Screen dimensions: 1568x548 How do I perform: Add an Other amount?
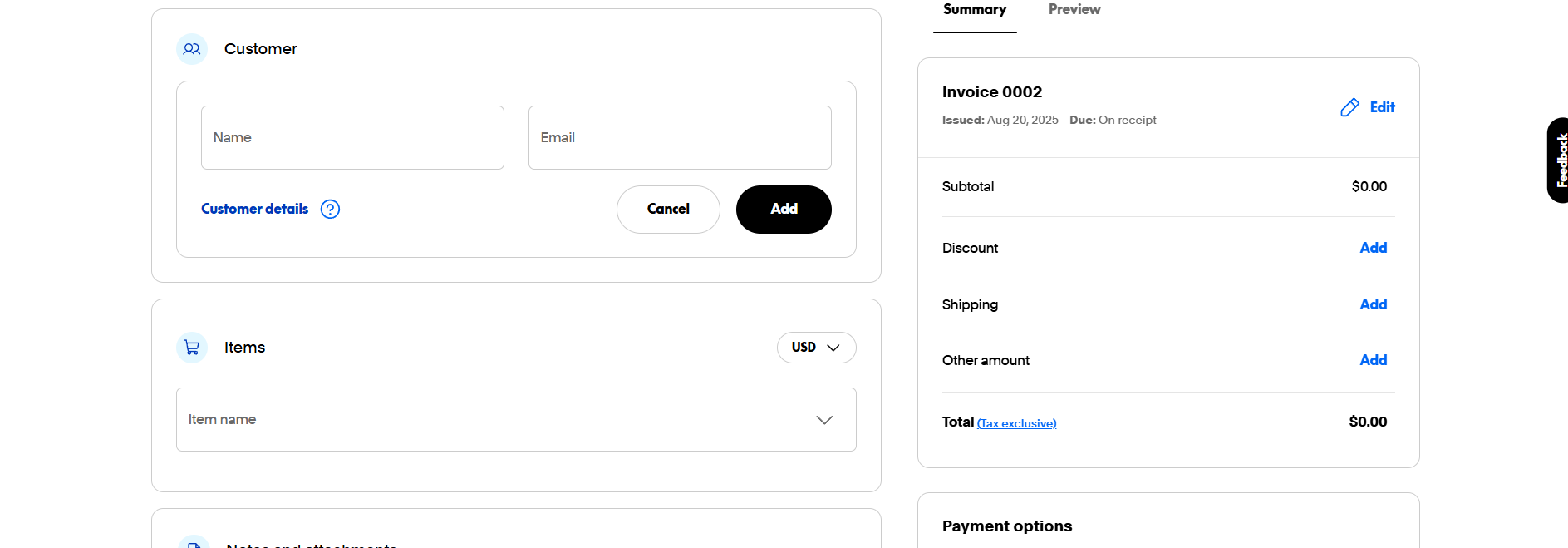pos(1373,360)
